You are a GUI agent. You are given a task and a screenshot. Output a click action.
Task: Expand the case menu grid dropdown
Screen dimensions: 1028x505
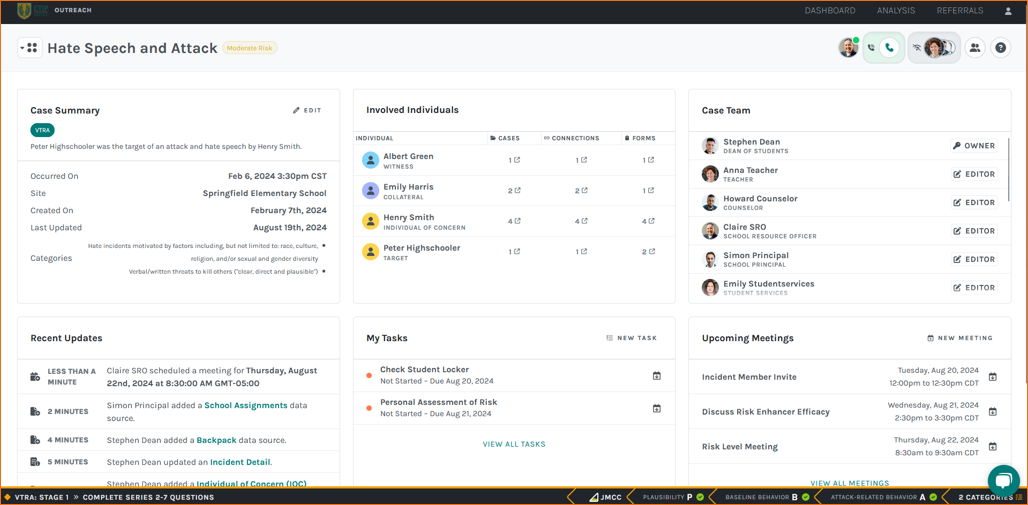[29, 48]
